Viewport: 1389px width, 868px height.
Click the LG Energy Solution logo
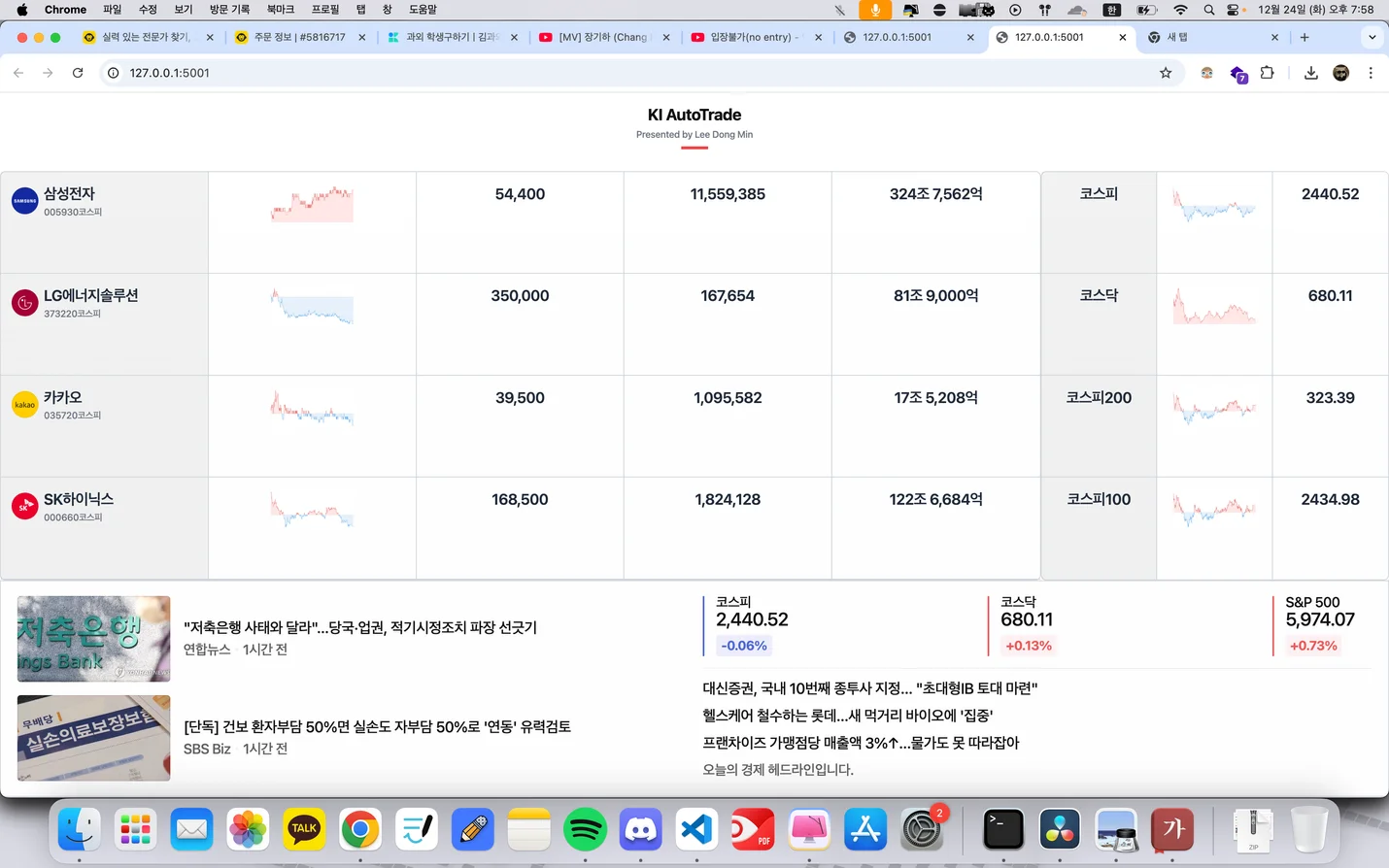click(24, 303)
